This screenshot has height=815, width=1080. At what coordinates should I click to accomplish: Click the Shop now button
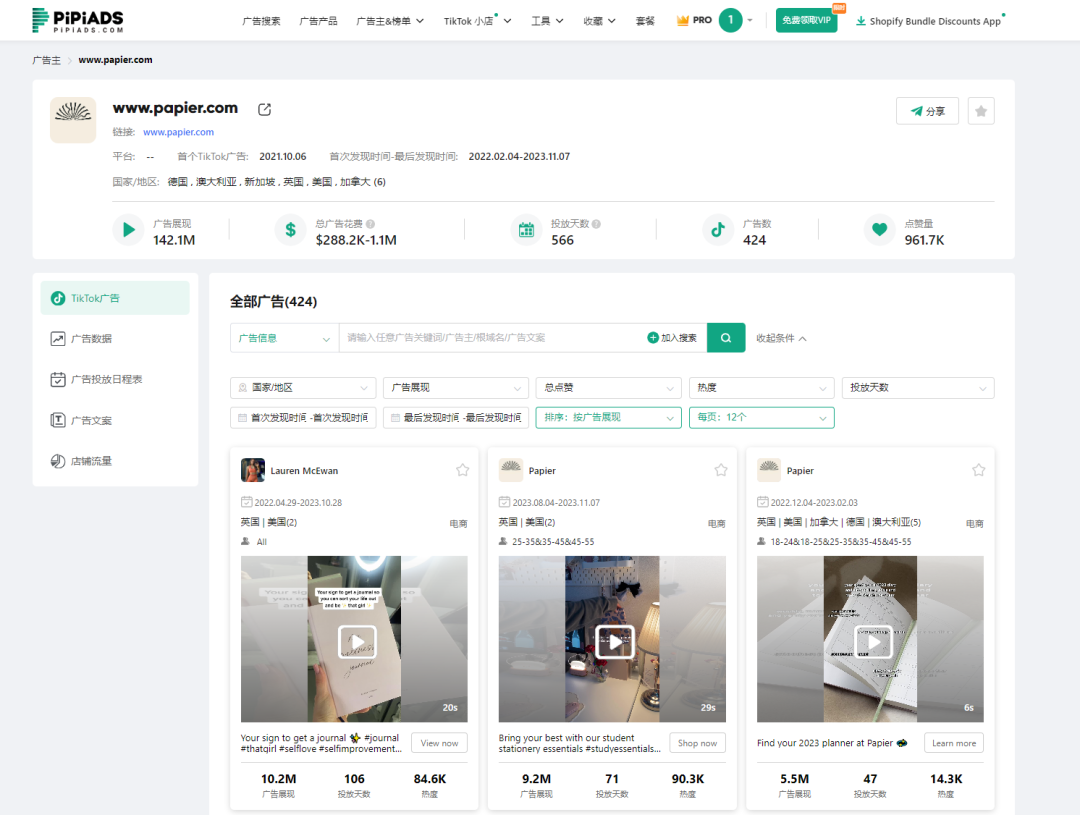coord(697,743)
